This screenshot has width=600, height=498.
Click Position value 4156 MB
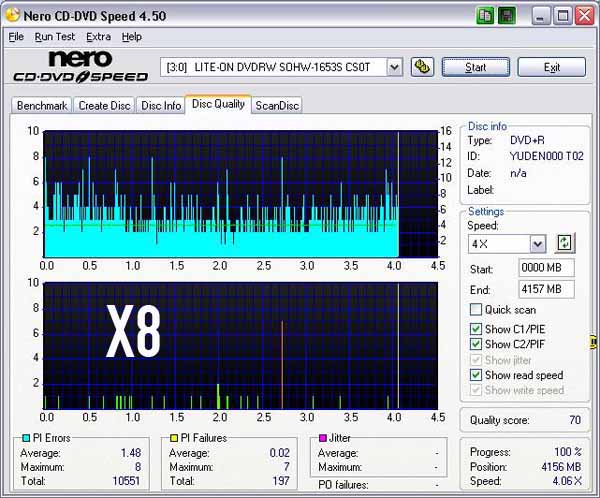(561, 467)
